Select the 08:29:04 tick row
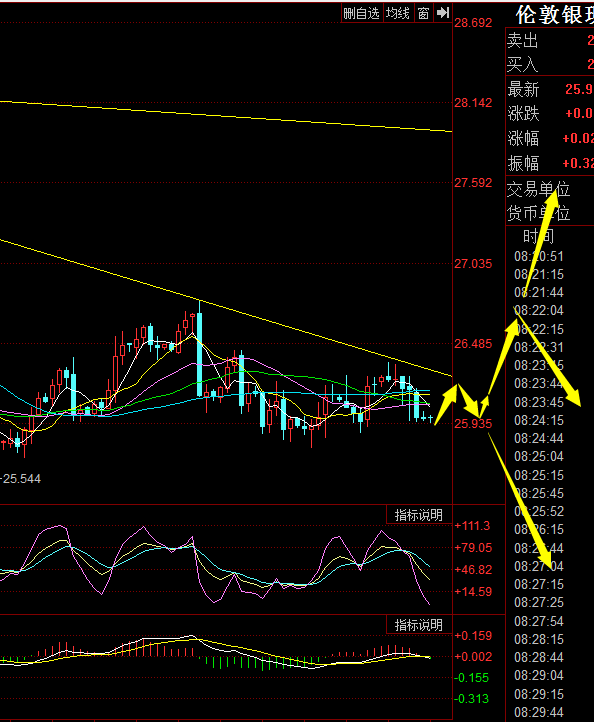This screenshot has width=594, height=722. pyautogui.click(x=539, y=675)
